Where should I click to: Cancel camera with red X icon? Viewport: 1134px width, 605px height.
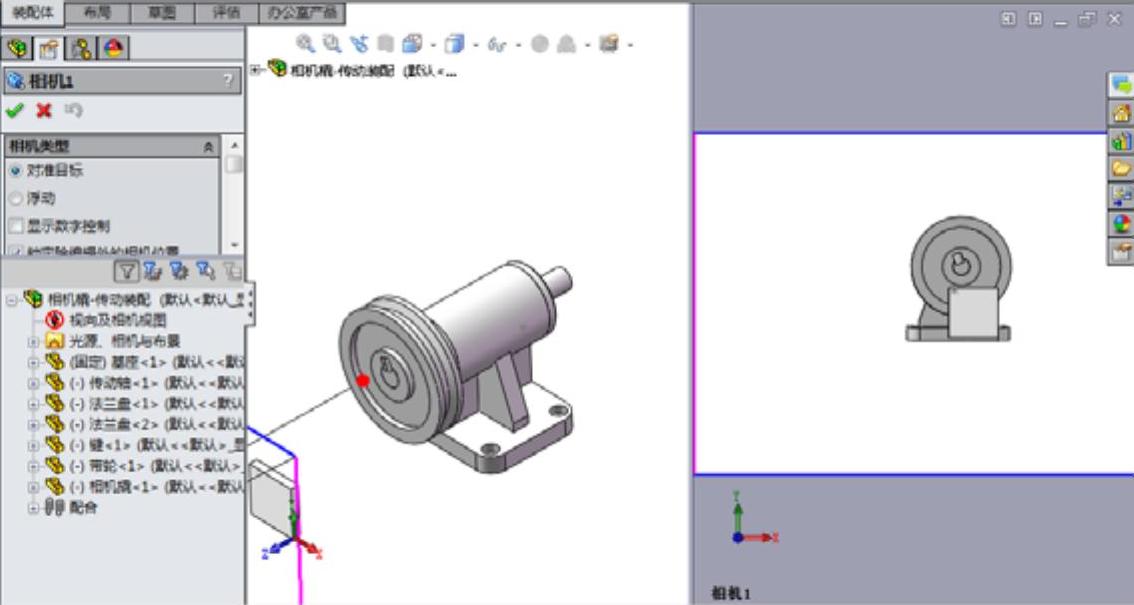pos(44,110)
